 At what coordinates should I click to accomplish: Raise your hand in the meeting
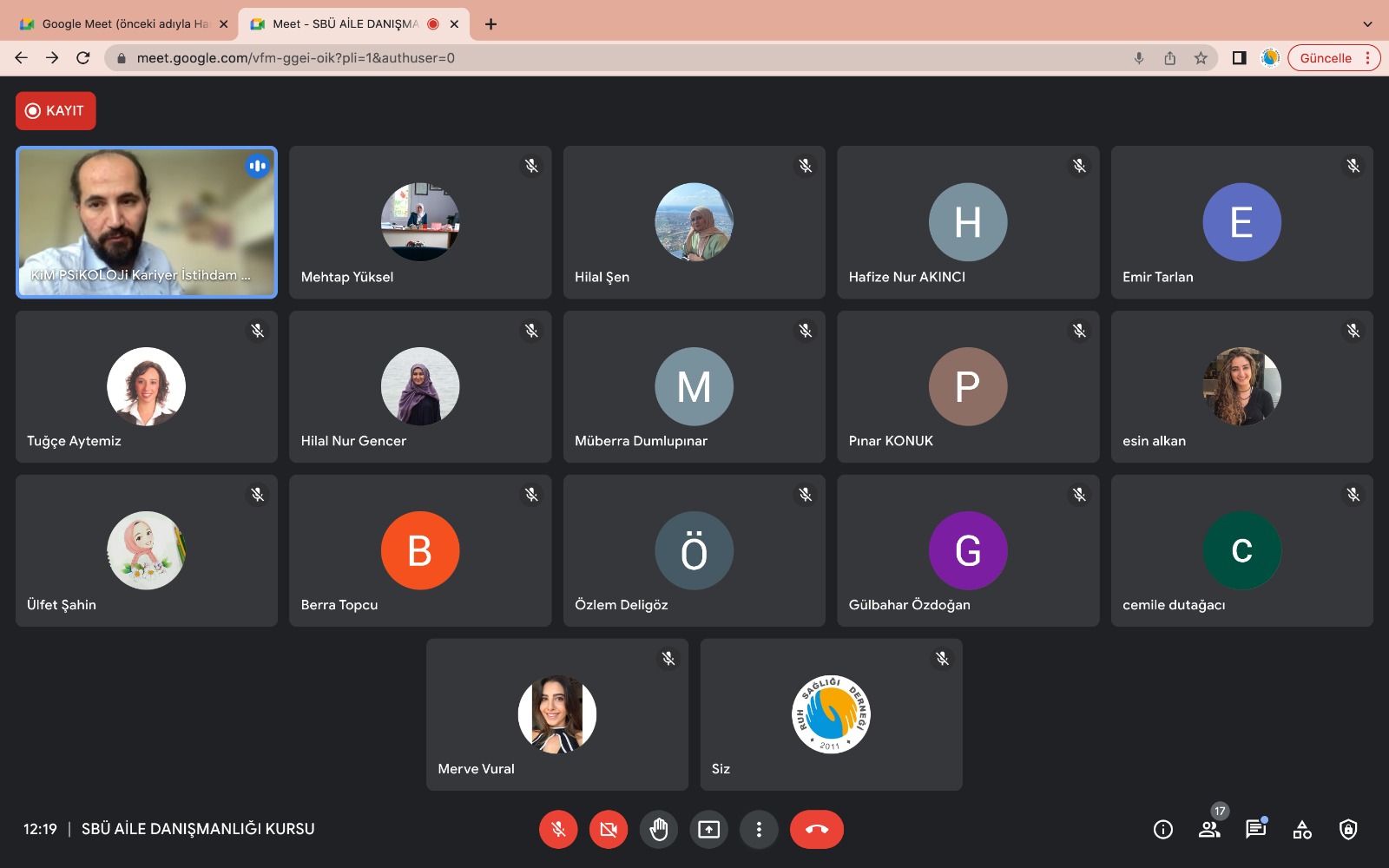click(659, 830)
